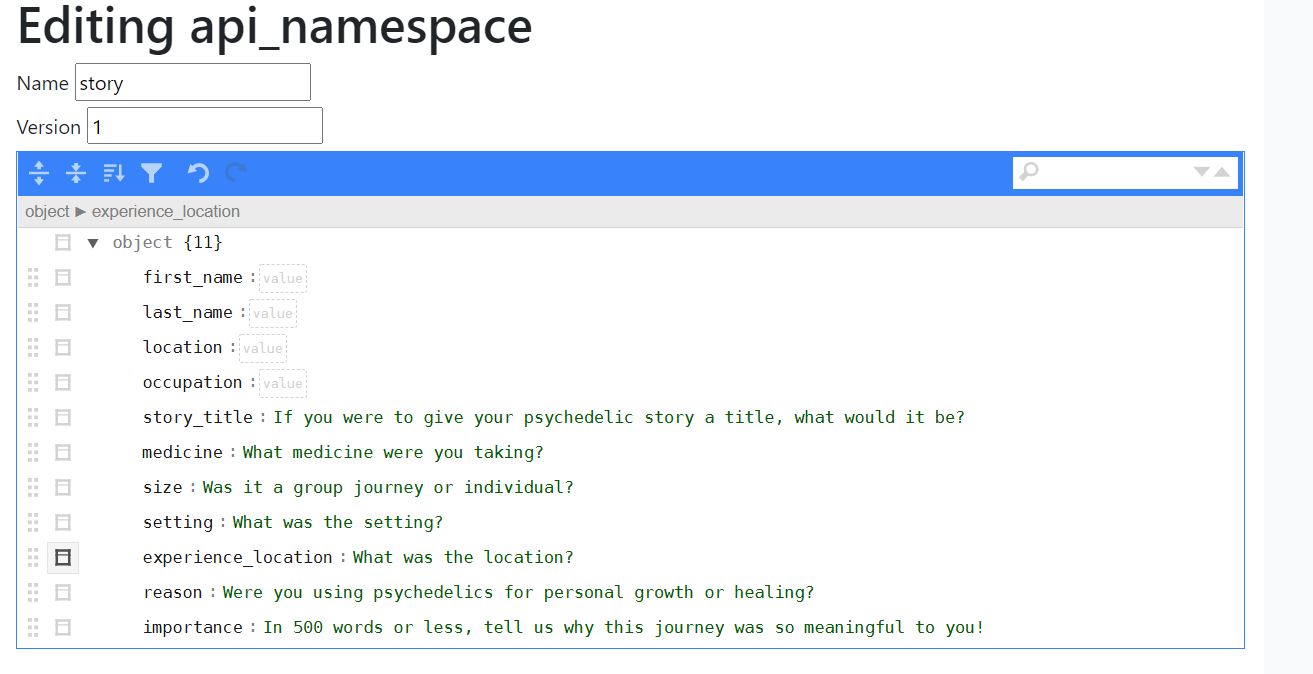Select the 'last_name' key

click(188, 312)
